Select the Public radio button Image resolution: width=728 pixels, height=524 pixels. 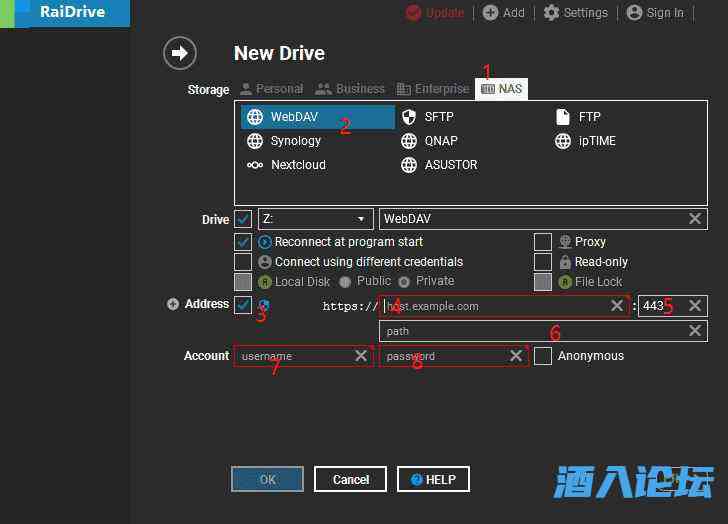tap(345, 282)
